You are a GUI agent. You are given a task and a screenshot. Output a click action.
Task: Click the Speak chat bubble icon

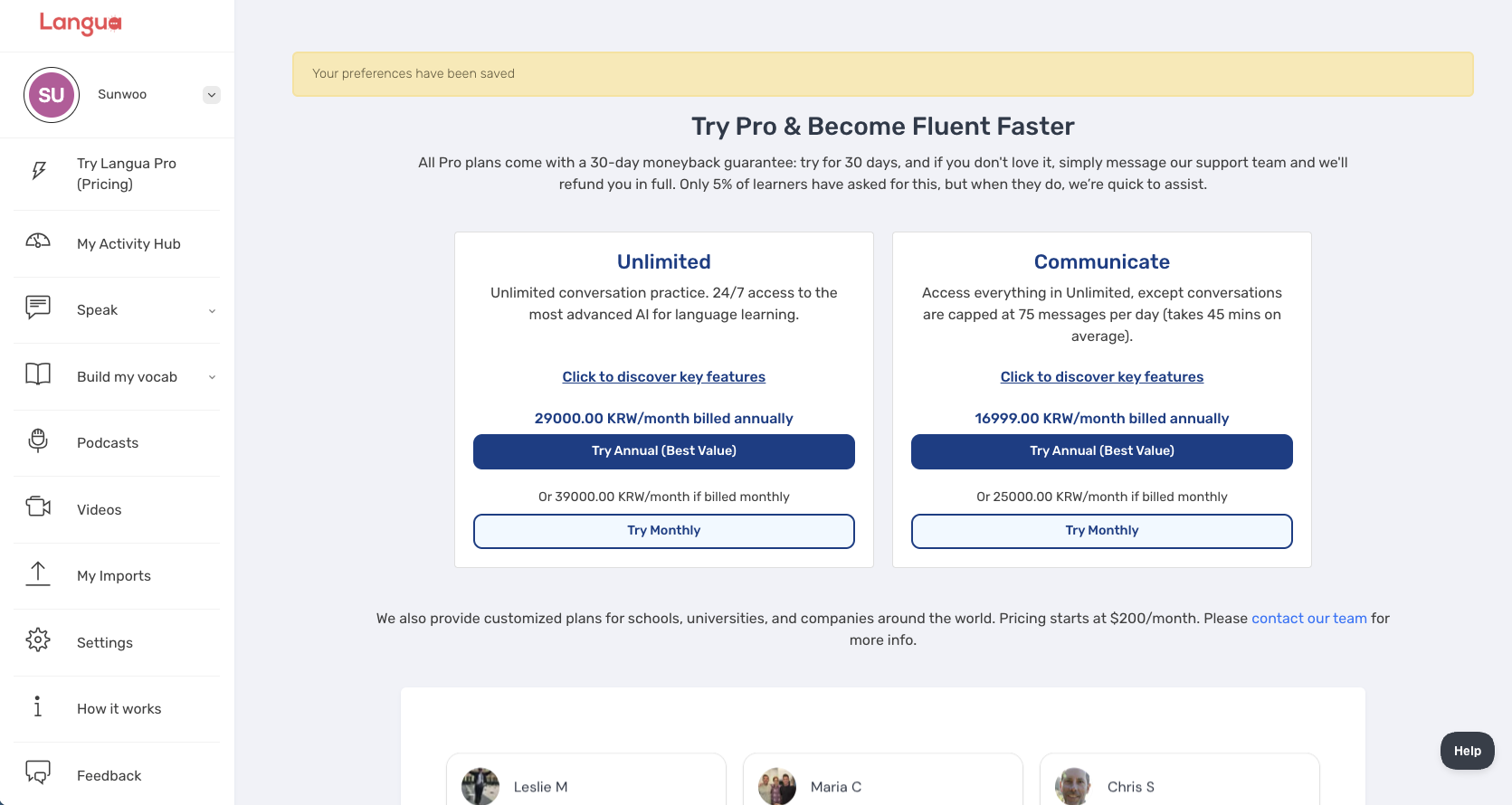point(38,308)
